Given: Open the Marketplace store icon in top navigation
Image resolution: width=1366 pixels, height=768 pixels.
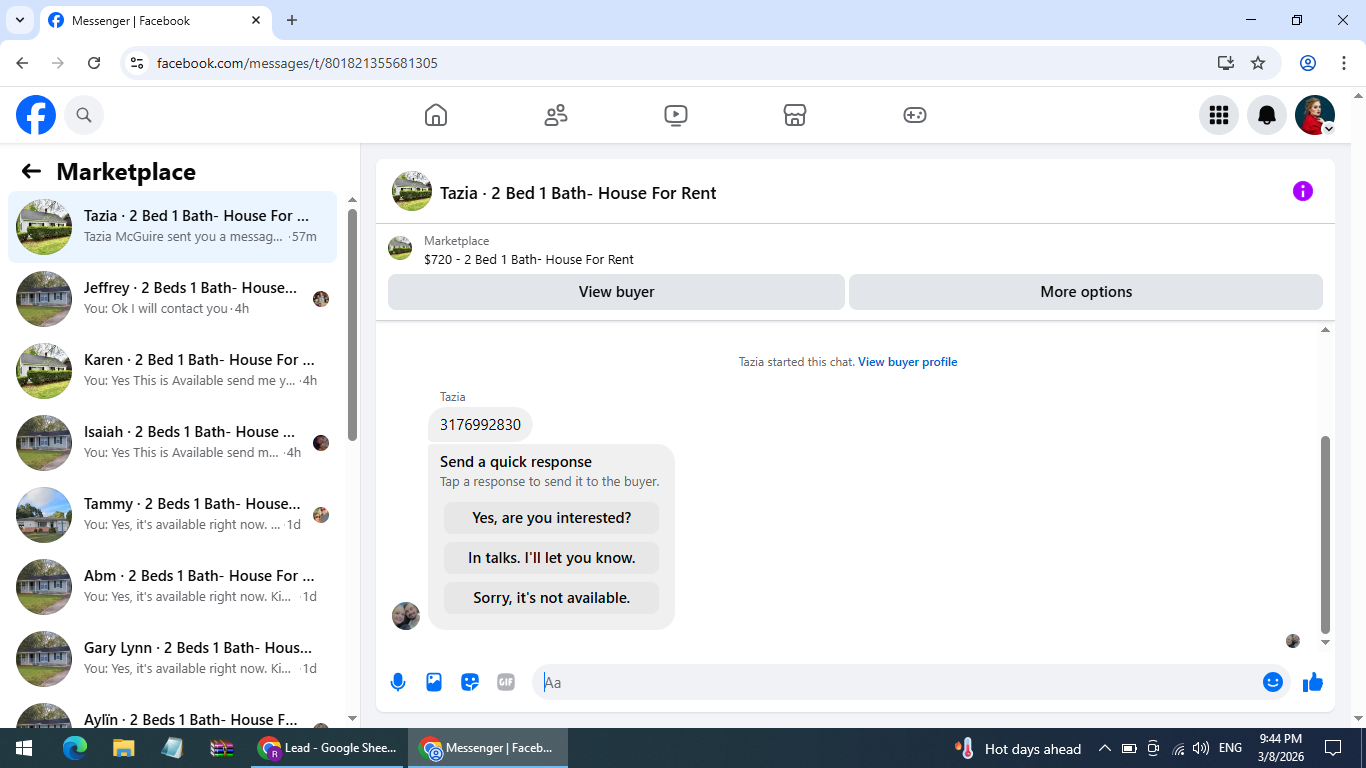Looking at the screenshot, I should click(x=795, y=115).
